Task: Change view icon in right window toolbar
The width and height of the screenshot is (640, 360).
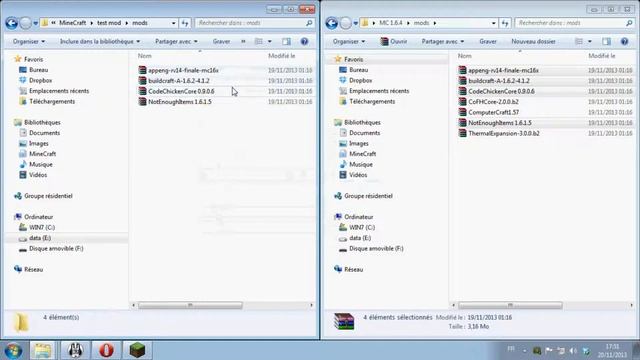Action: (x=579, y=42)
